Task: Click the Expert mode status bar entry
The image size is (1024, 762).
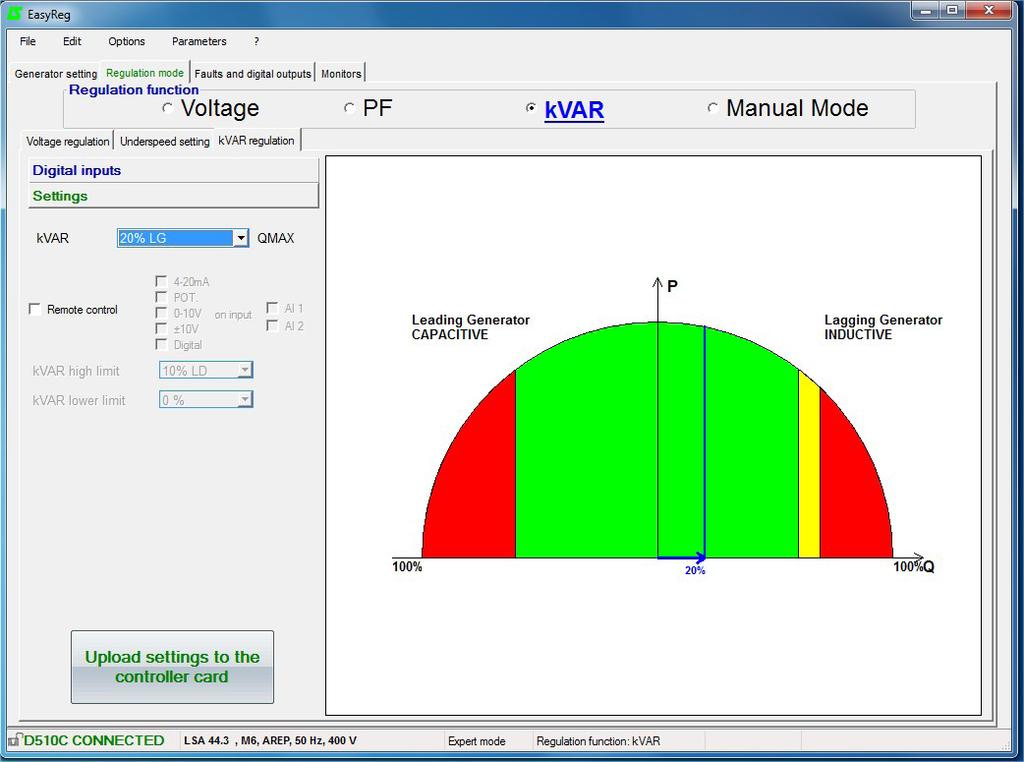Action: (x=477, y=741)
